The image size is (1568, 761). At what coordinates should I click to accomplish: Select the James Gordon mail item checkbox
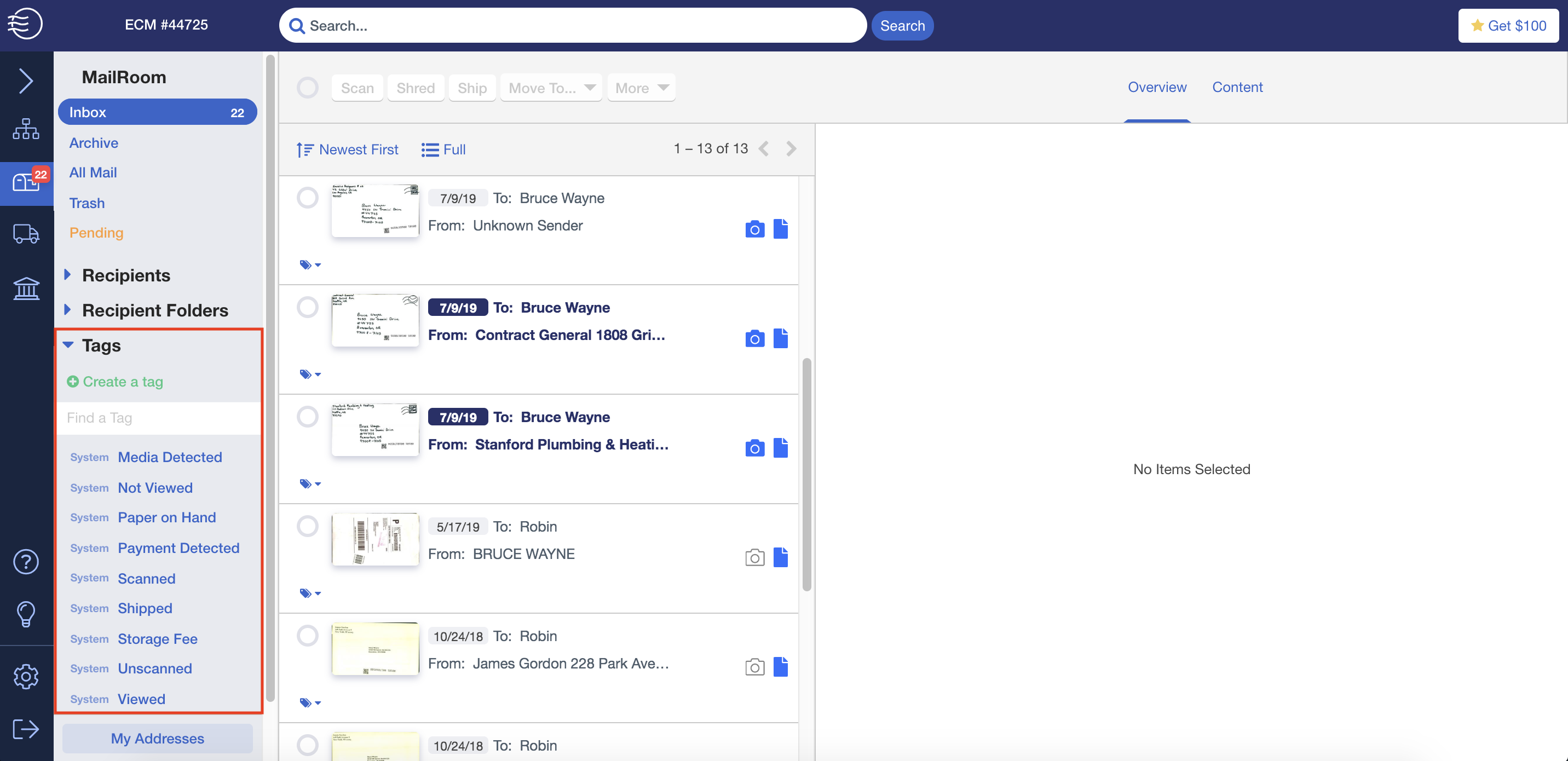point(307,636)
